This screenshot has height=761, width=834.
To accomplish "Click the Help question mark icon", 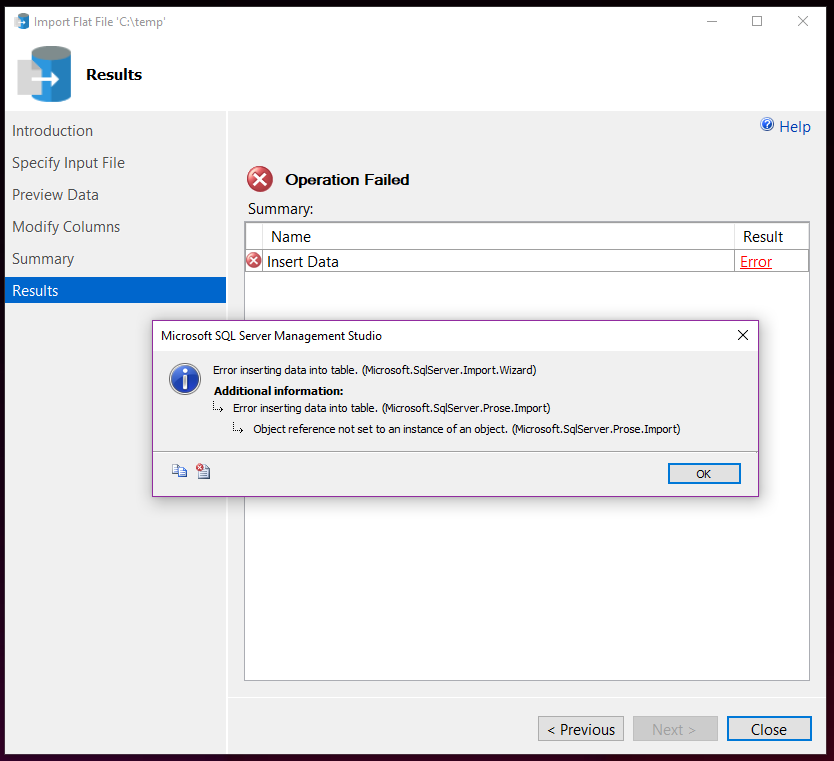I will tap(767, 124).
